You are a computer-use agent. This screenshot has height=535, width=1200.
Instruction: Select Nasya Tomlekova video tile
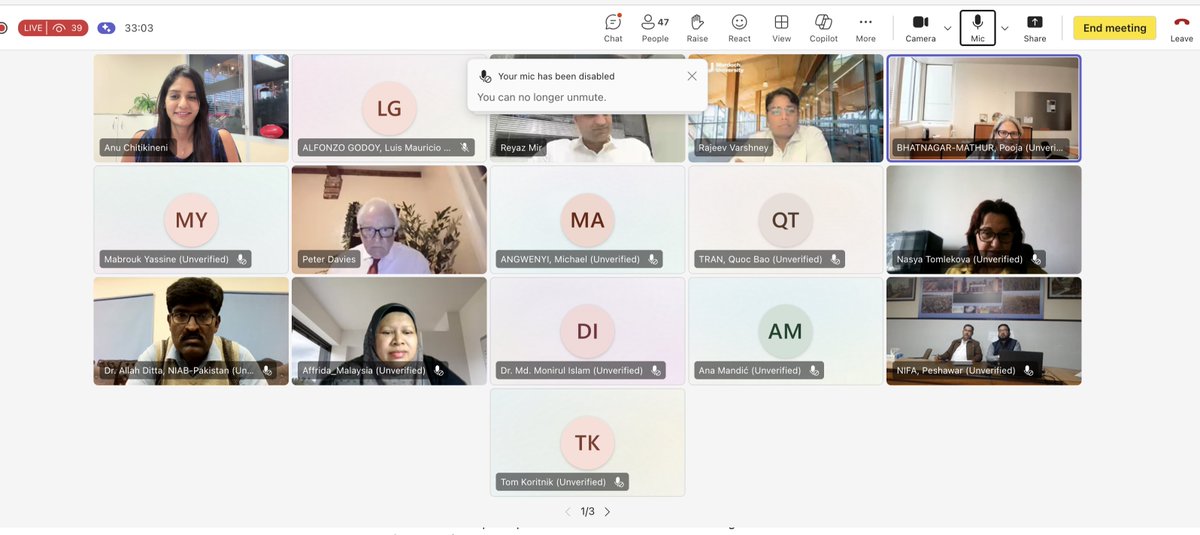click(x=984, y=220)
